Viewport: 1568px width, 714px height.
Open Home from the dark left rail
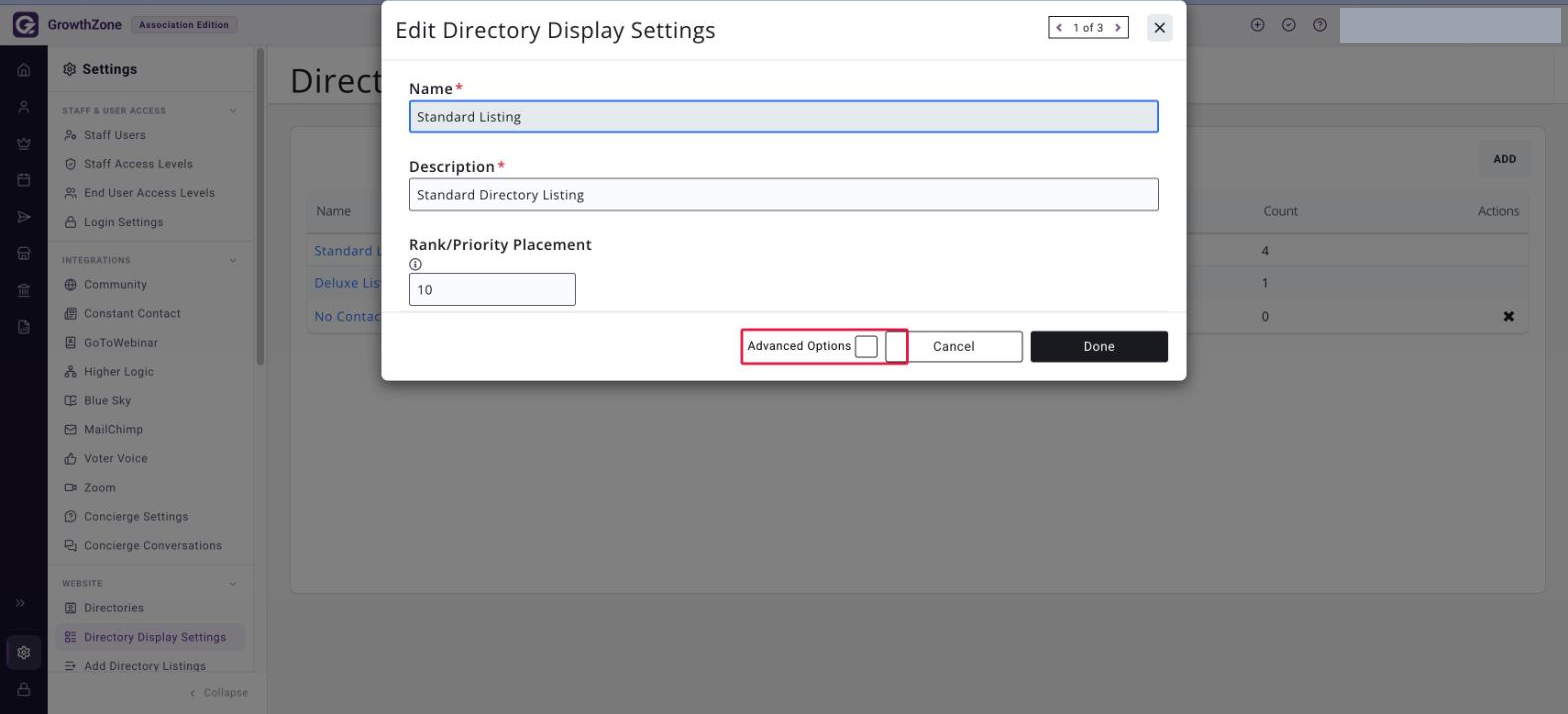point(24,70)
